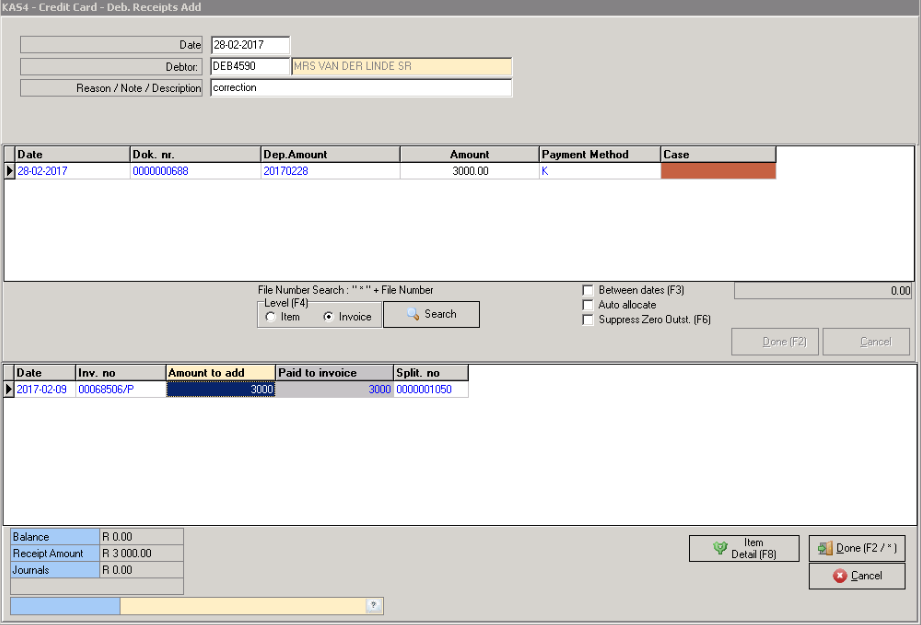Enable the Between dates (F3) checkbox
This screenshot has height=625, width=921.
point(588,291)
